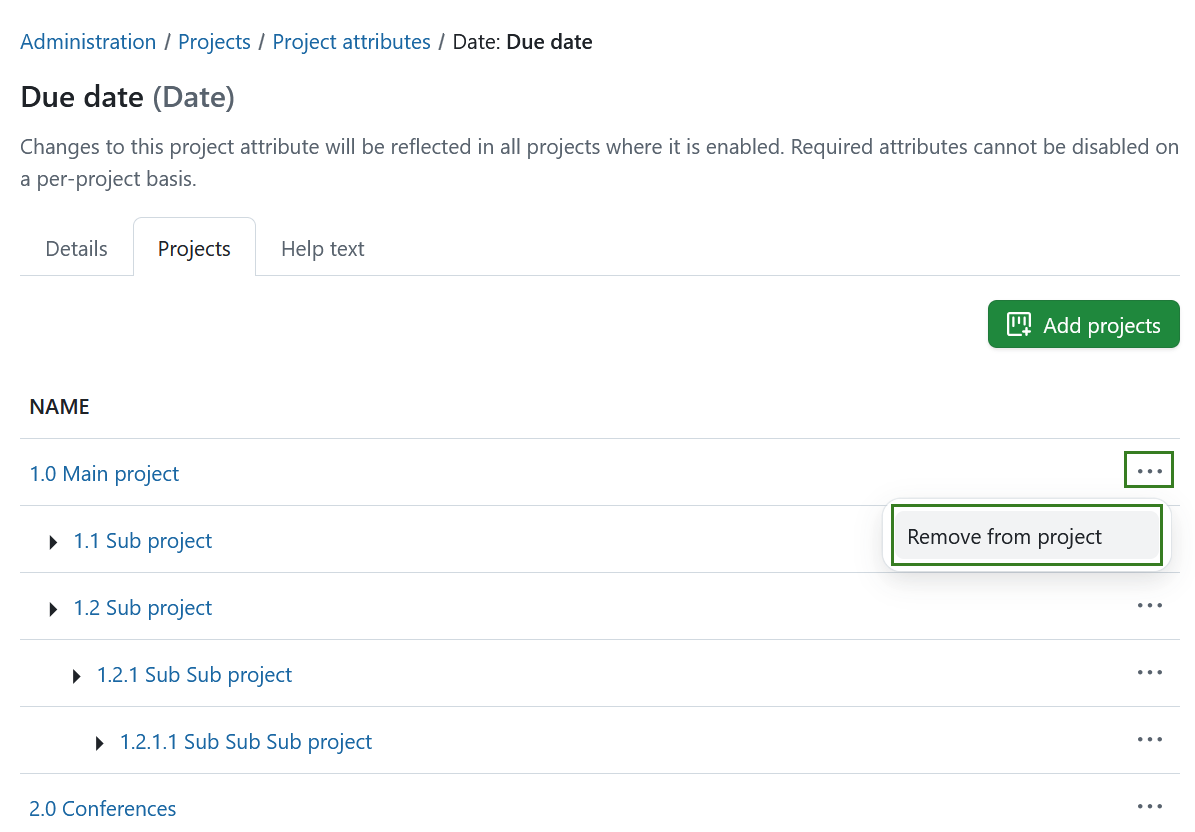Open the actions menu for 1.0 Main project
The image size is (1195, 832).
click(1149, 469)
